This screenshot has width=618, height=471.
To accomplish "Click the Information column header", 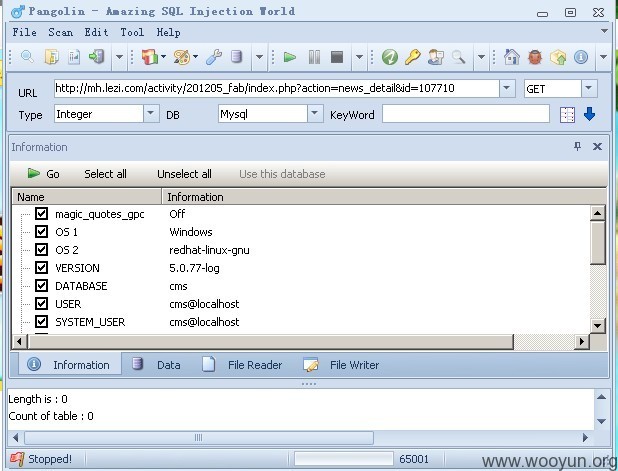I will pyautogui.click(x=384, y=197).
